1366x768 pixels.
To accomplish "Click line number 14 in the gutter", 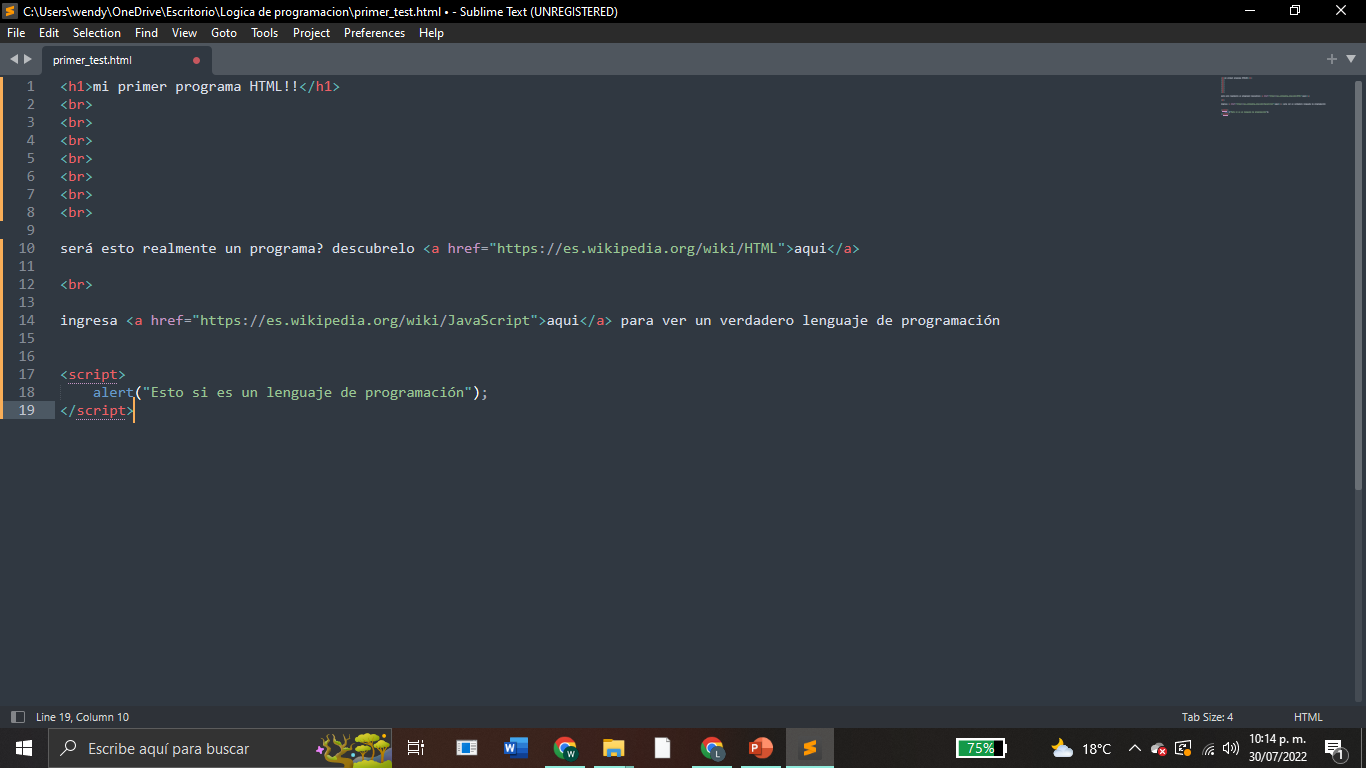I will click(x=26, y=320).
